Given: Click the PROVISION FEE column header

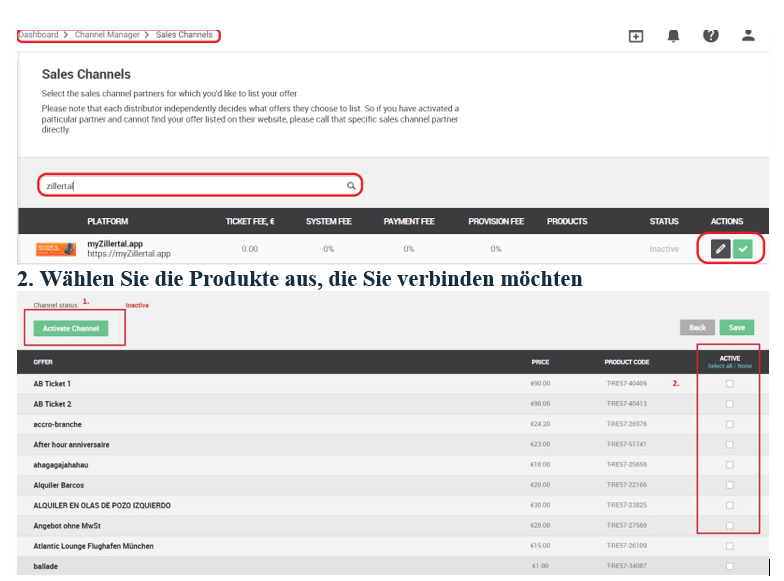Looking at the screenshot, I should click(x=496, y=221).
